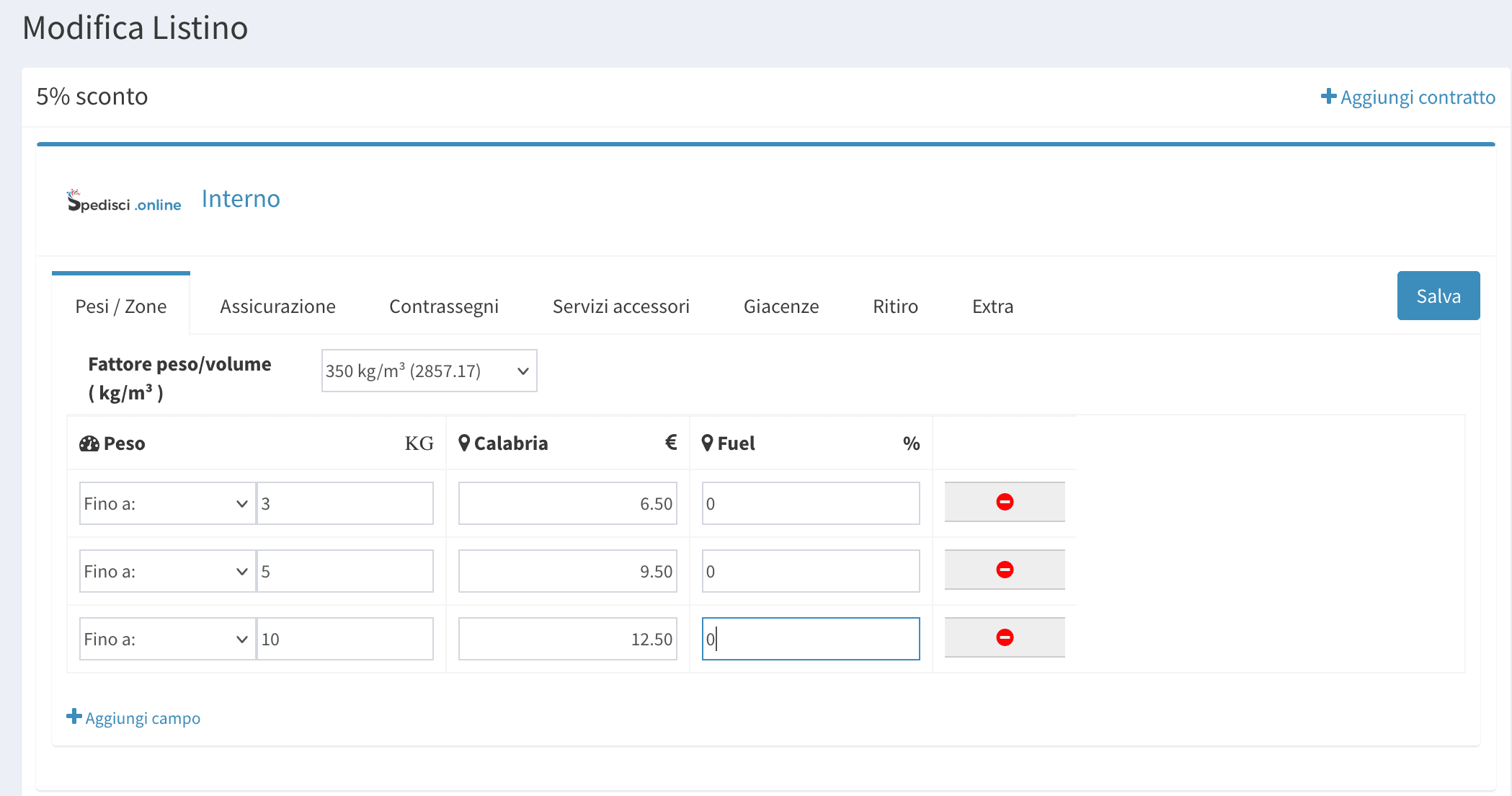Delete the 5 kg weight row
This screenshot has height=796, width=1512.
point(1004,570)
